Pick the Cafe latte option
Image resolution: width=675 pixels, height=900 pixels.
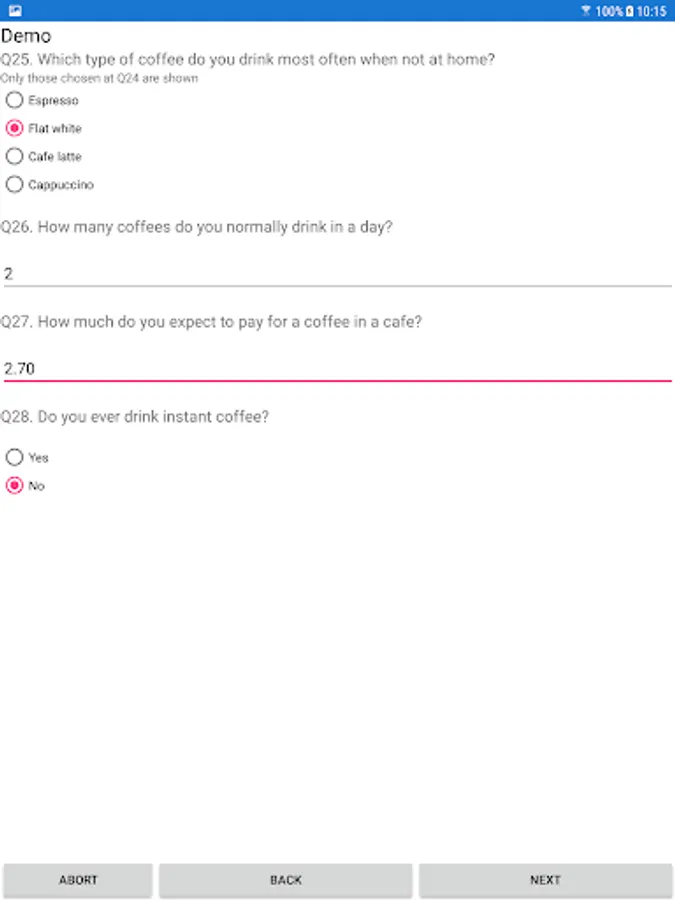15,156
